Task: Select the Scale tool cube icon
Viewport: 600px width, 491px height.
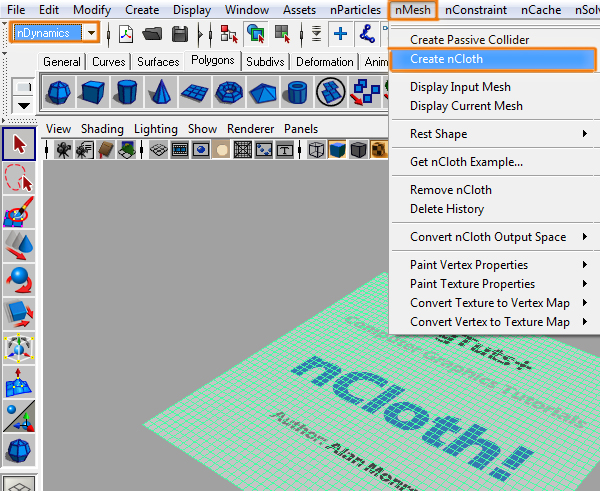Action: 19,314
